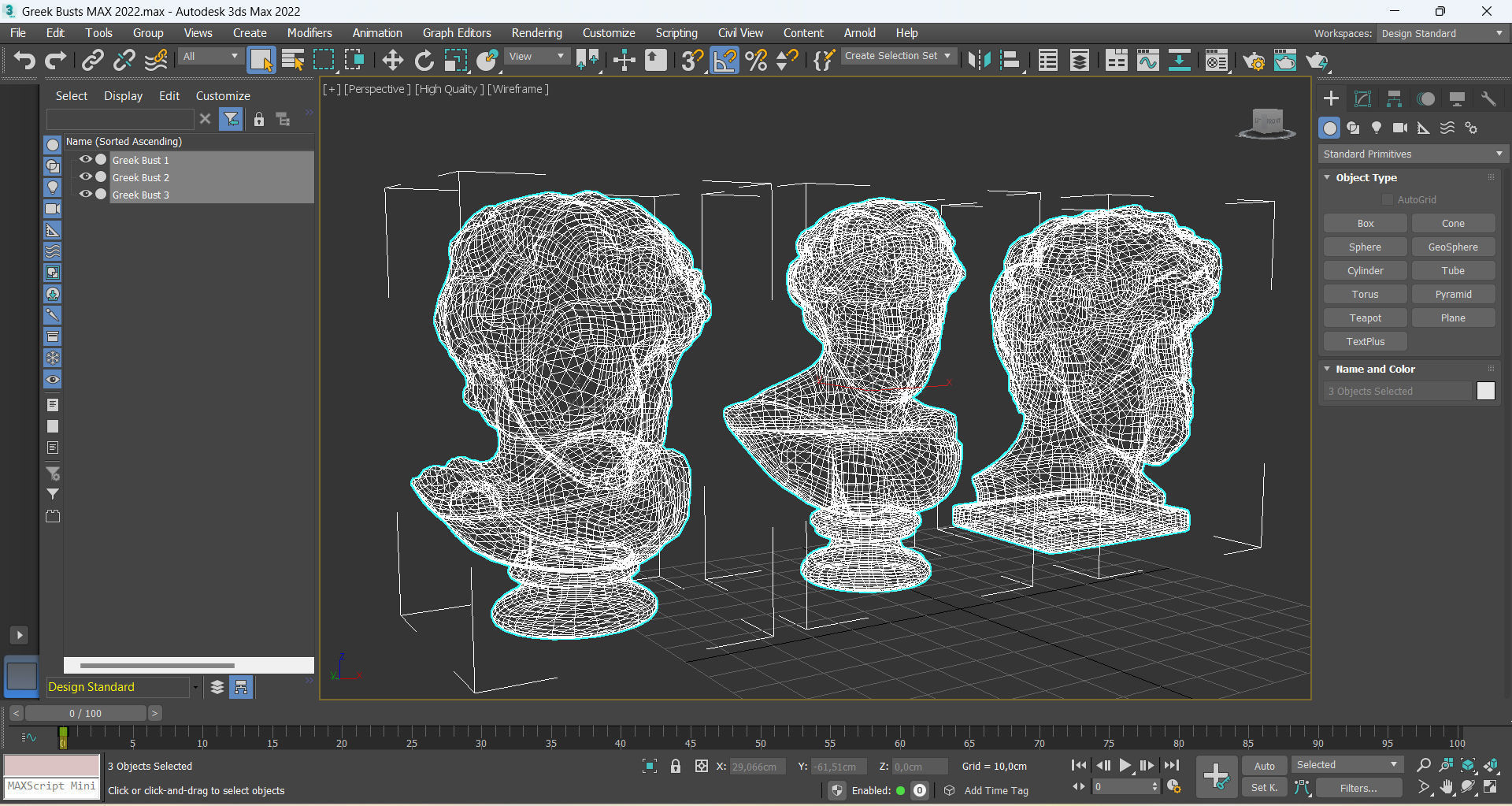Click the Pyramid primitive button
This screenshot has width=1512, height=806.
click(x=1453, y=294)
